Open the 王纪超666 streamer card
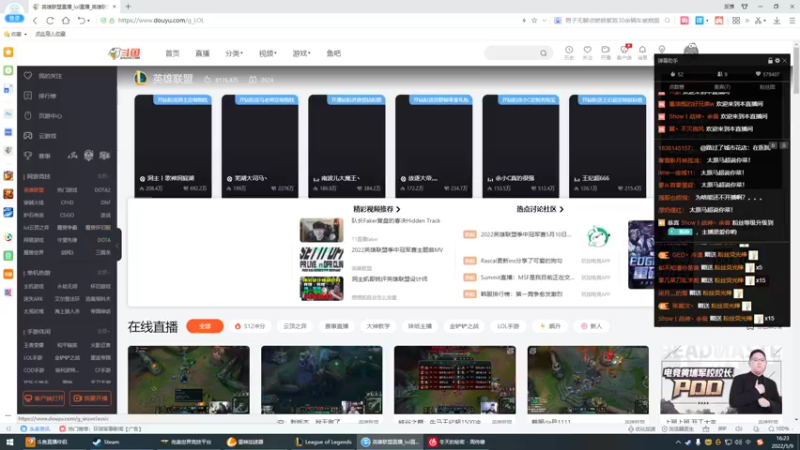This screenshot has width=800, height=450. click(607, 146)
